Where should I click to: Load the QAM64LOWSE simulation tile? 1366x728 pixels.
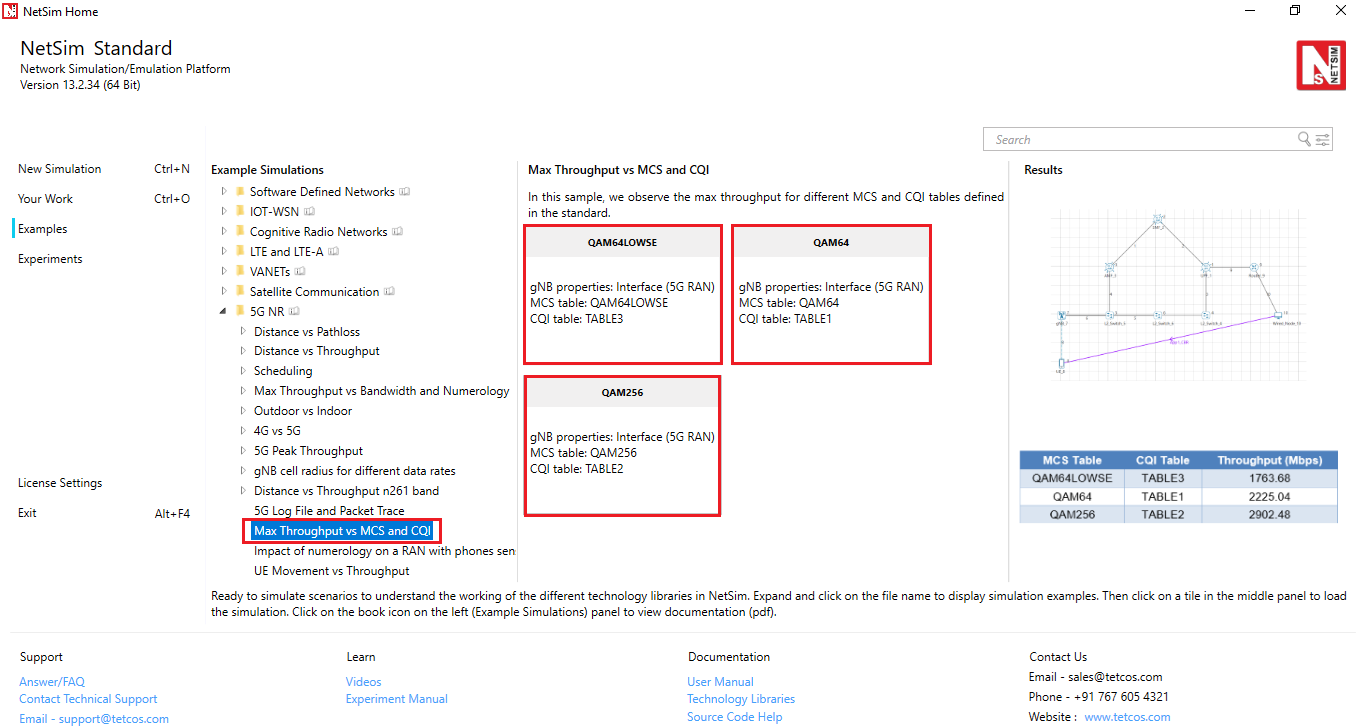click(623, 295)
